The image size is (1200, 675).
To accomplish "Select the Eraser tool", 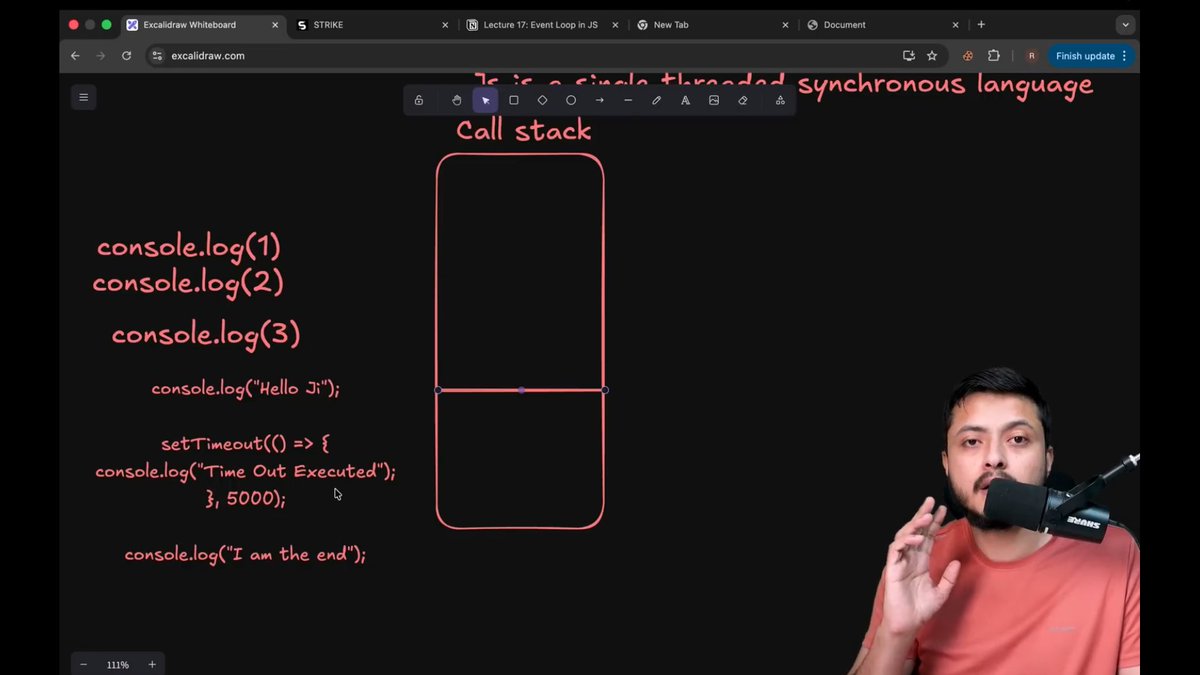I will 742,100.
